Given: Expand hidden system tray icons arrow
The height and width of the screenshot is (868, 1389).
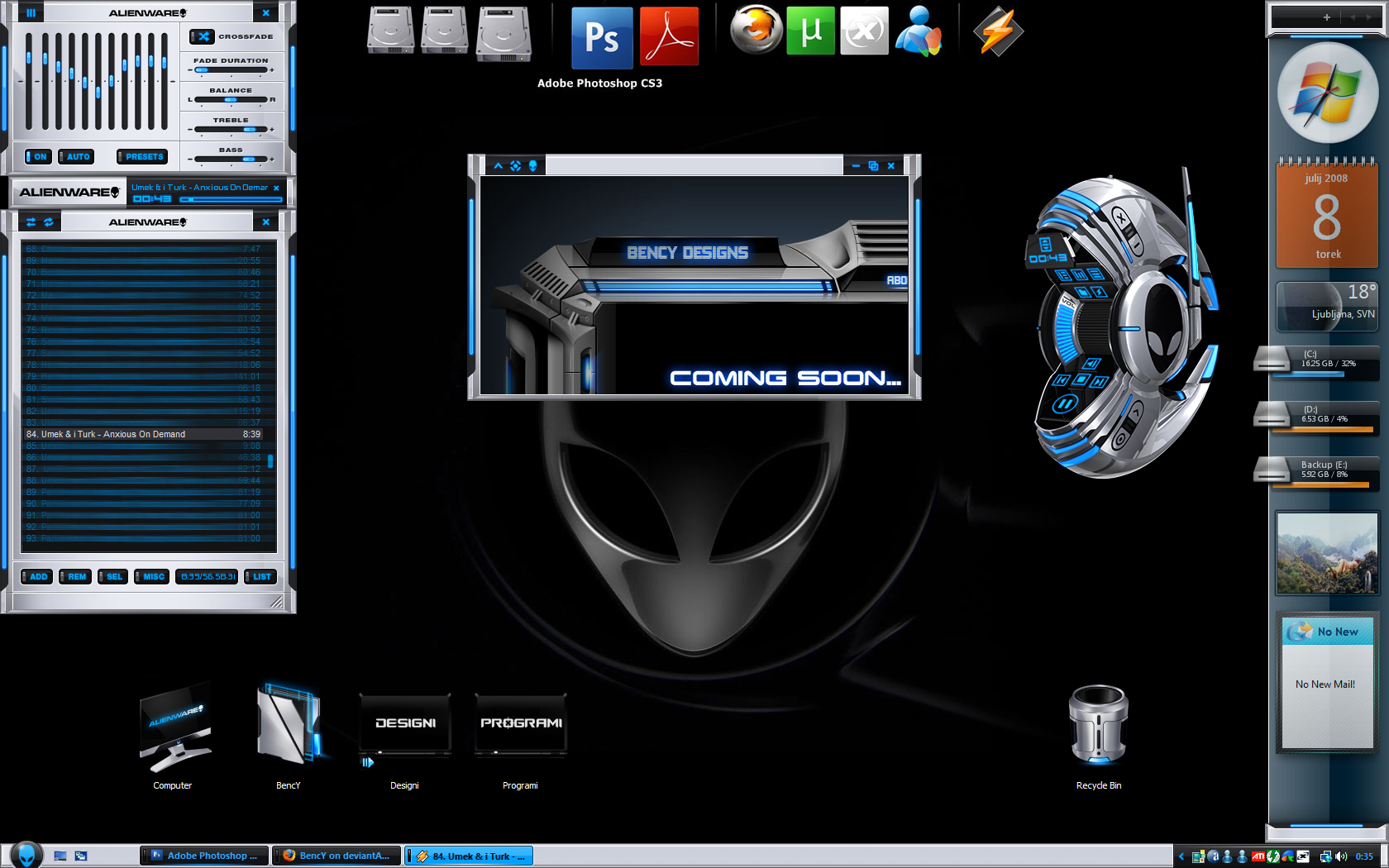Looking at the screenshot, I should (1181, 856).
